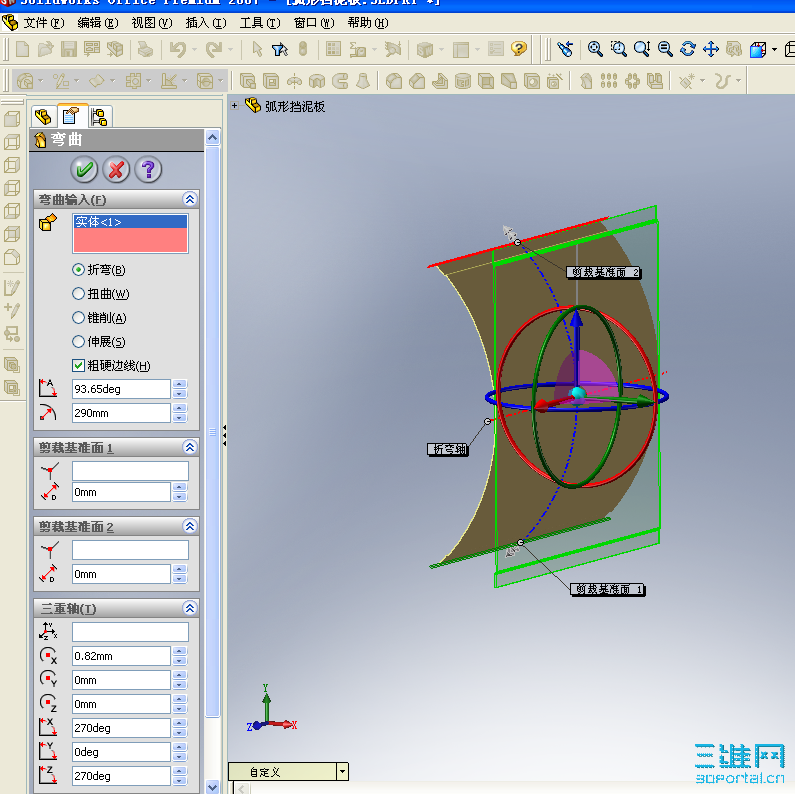Open Flex help with purple question mark

[148, 169]
